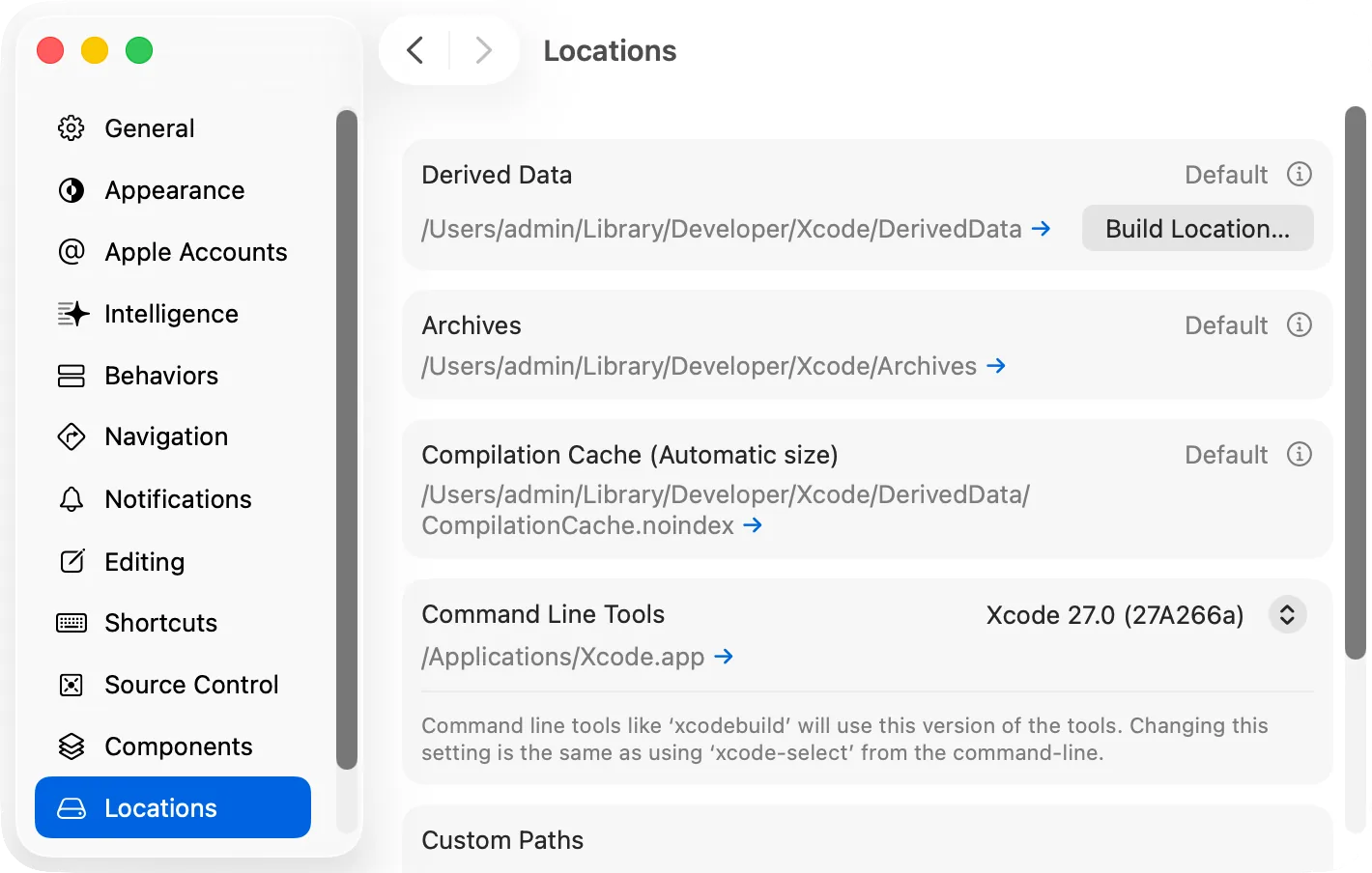The image size is (1372, 873).
Task: Show info for Archives location
Action: pos(1300,324)
